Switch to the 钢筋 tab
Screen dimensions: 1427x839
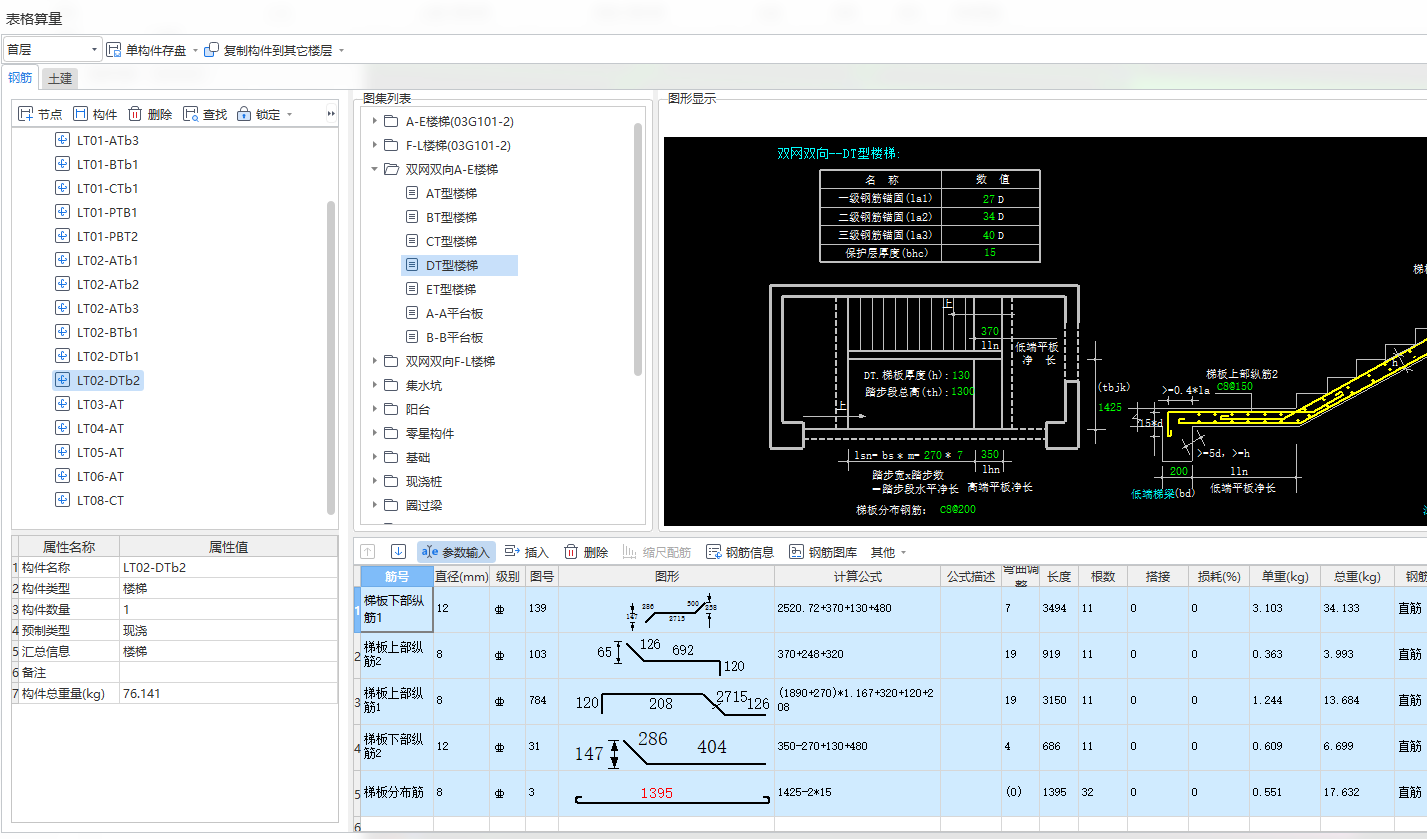click(20, 78)
